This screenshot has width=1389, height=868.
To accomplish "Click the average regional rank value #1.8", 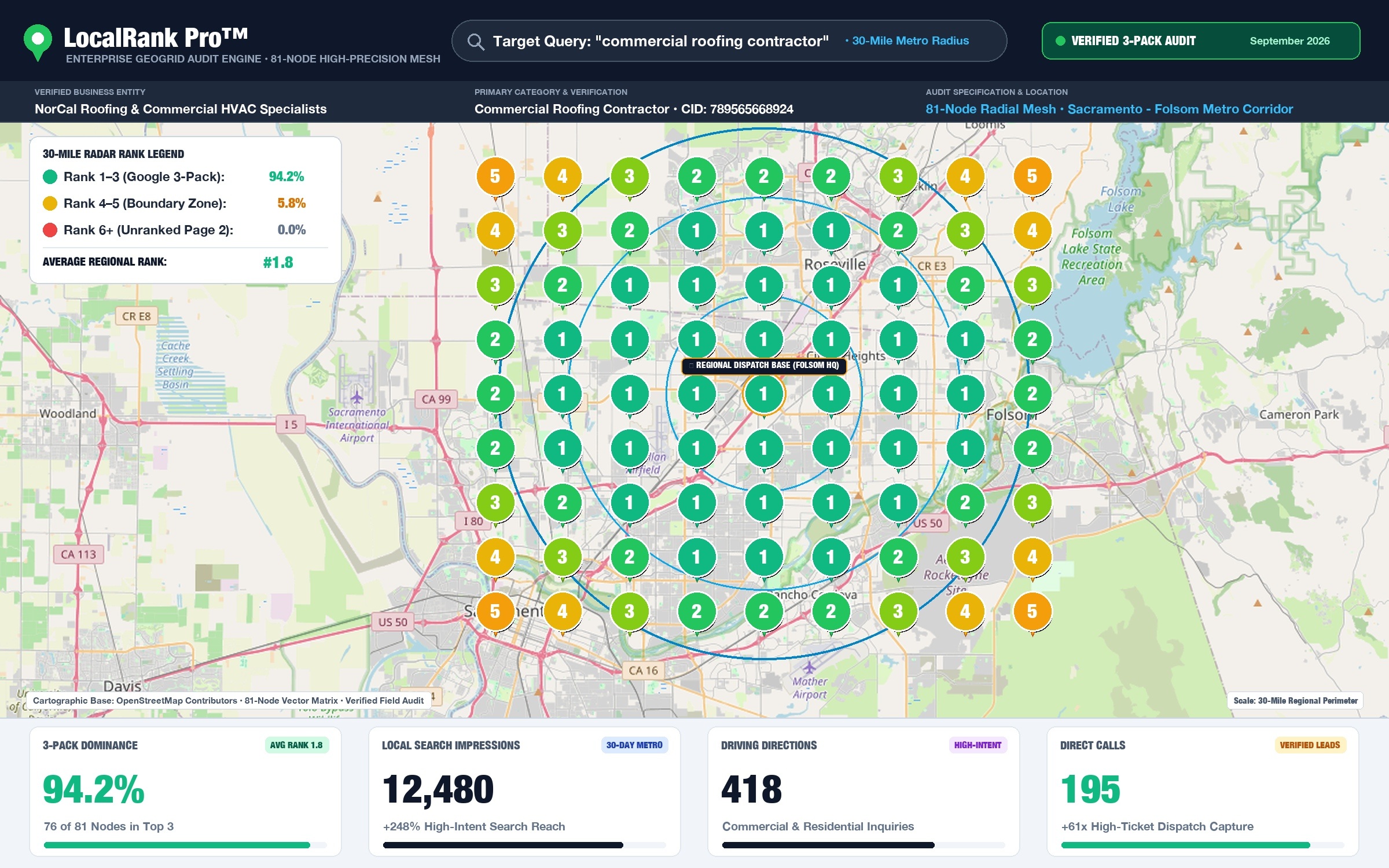I will pos(278,263).
